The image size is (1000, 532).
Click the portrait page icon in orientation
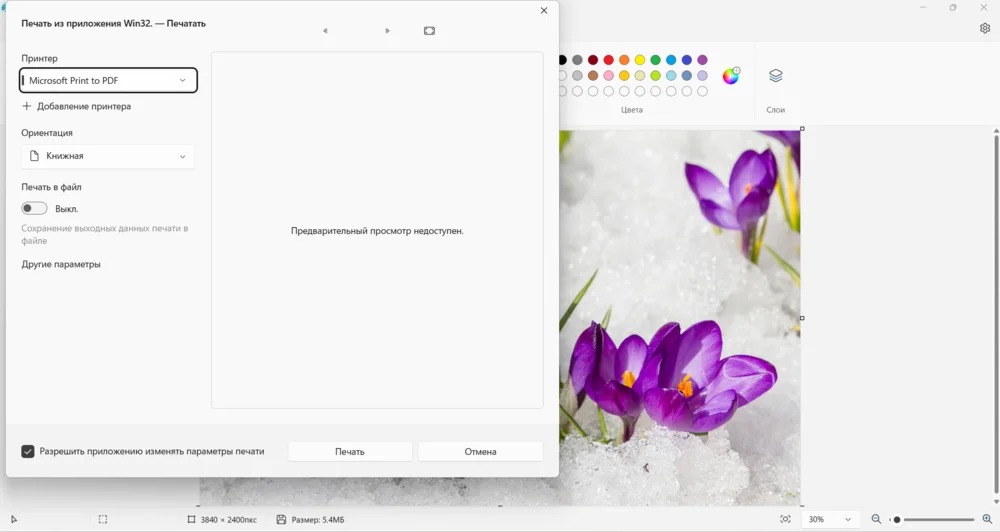pyautogui.click(x=34, y=156)
